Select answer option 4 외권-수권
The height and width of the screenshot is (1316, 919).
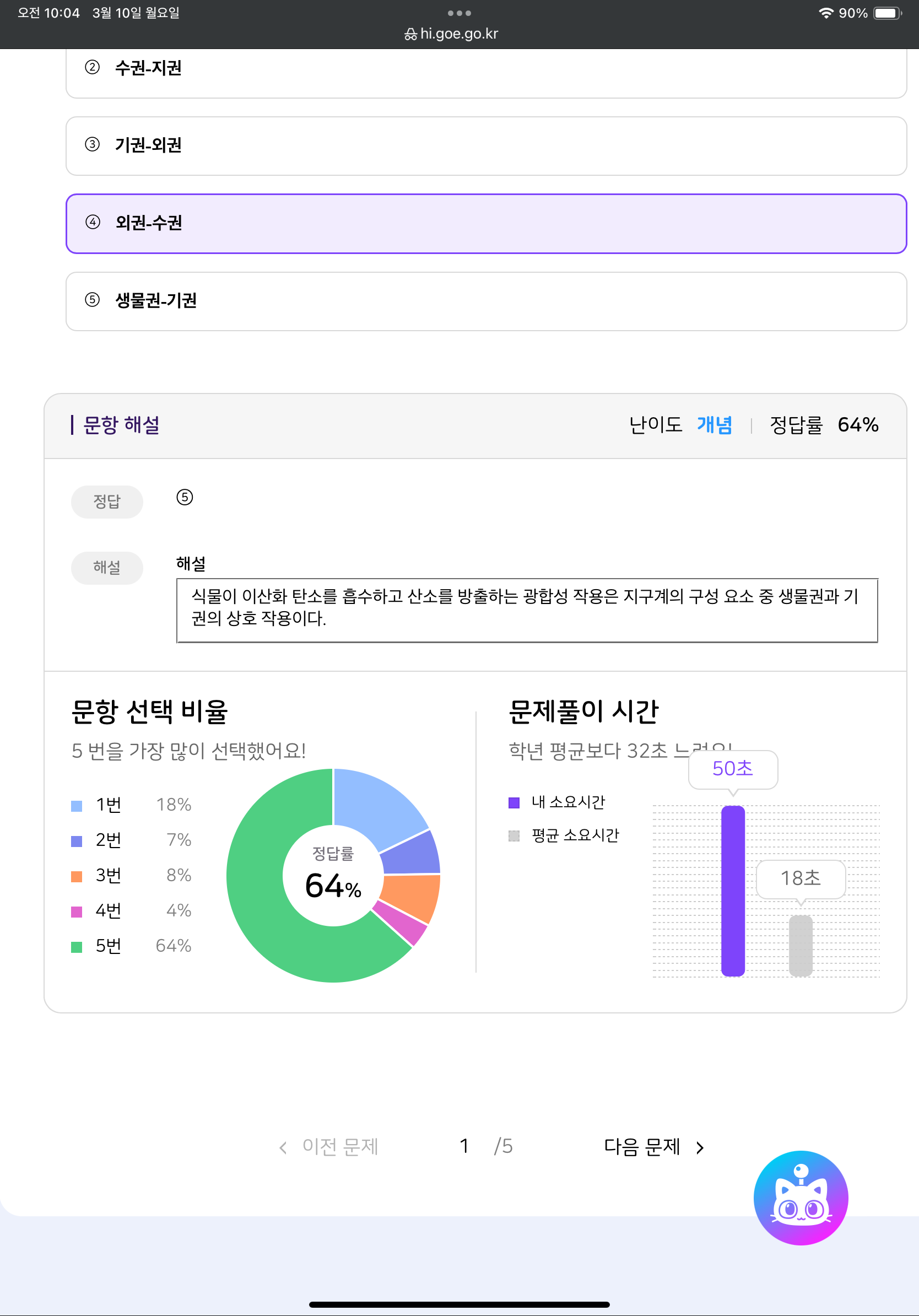(x=486, y=223)
